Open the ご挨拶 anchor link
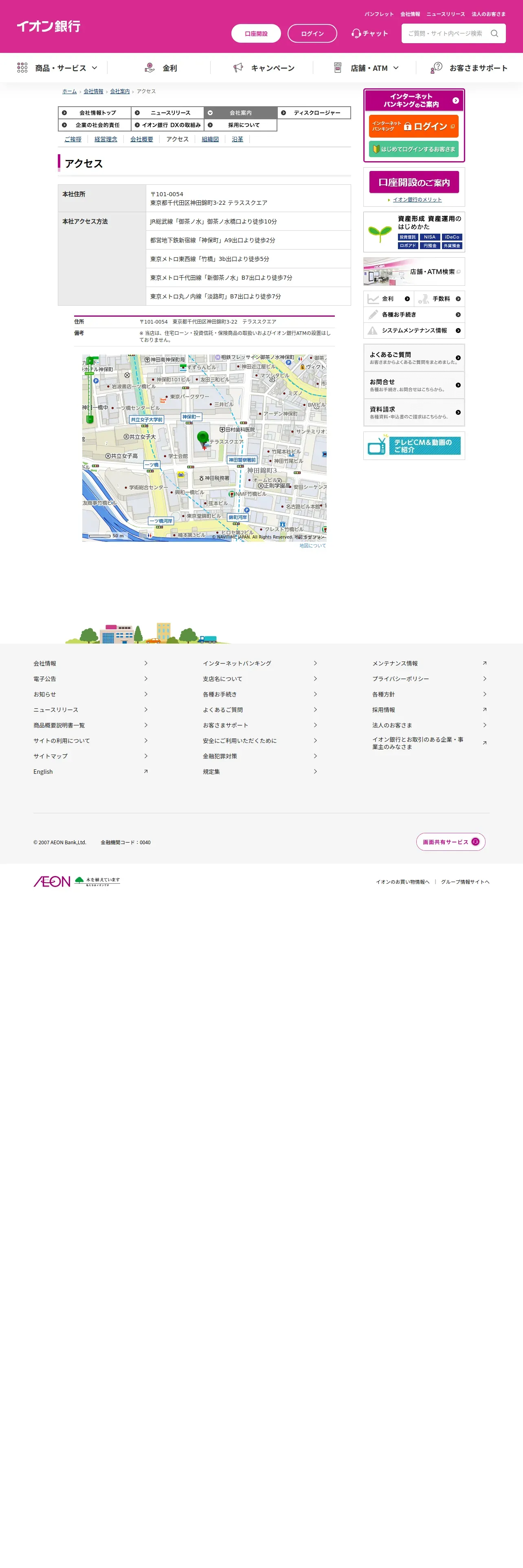This screenshot has width=523, height=1568. pyautogui.click(x=73, y=139)
